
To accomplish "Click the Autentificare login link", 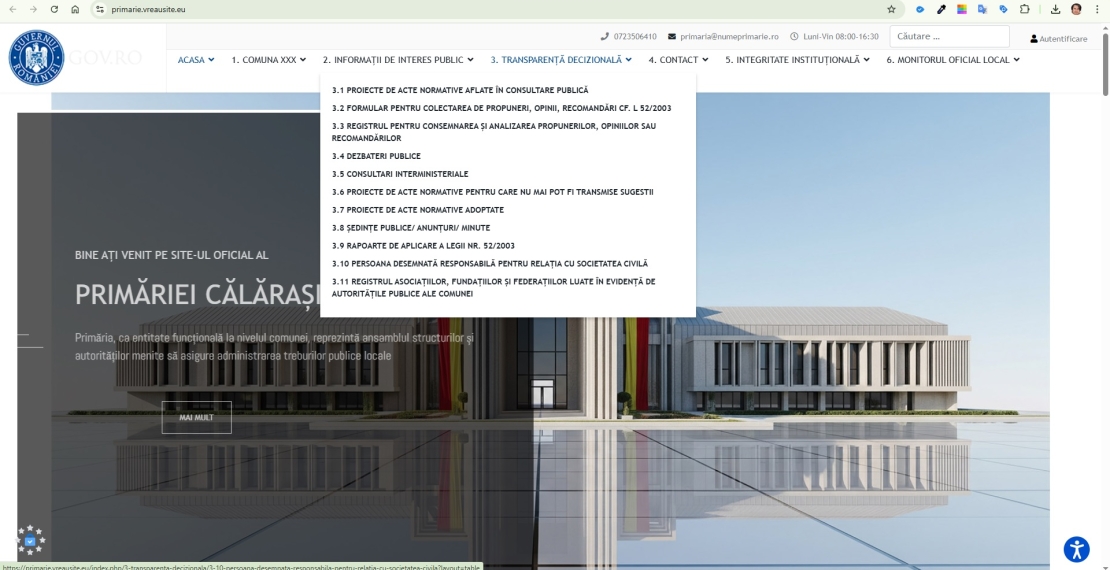I will tap(1059, 39).
